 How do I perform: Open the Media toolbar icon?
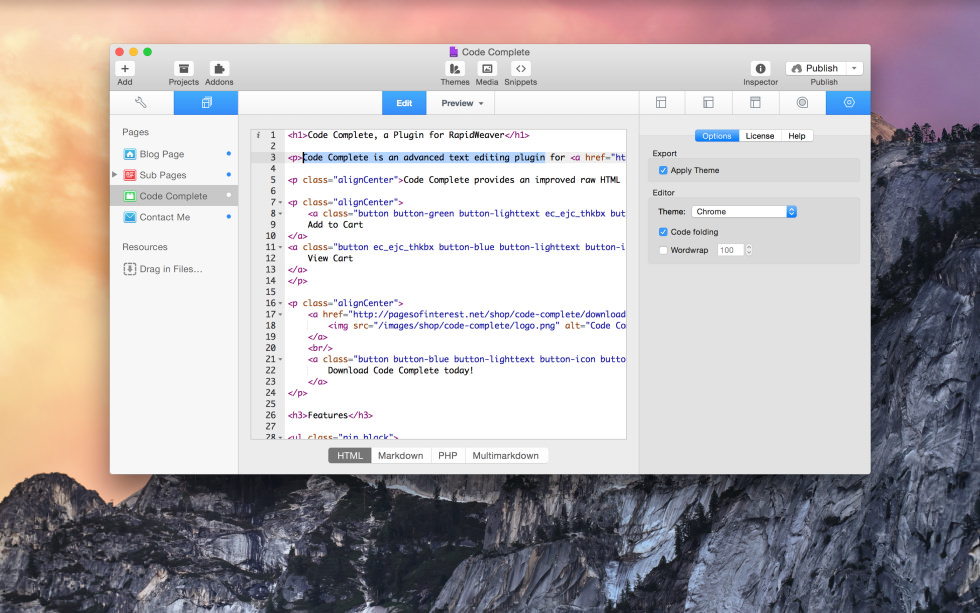pyautogui.click(x=487, y=69)
